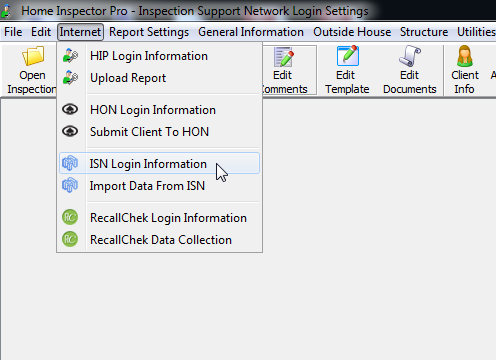Open the Utilities menu

click(x=476, y=32)
